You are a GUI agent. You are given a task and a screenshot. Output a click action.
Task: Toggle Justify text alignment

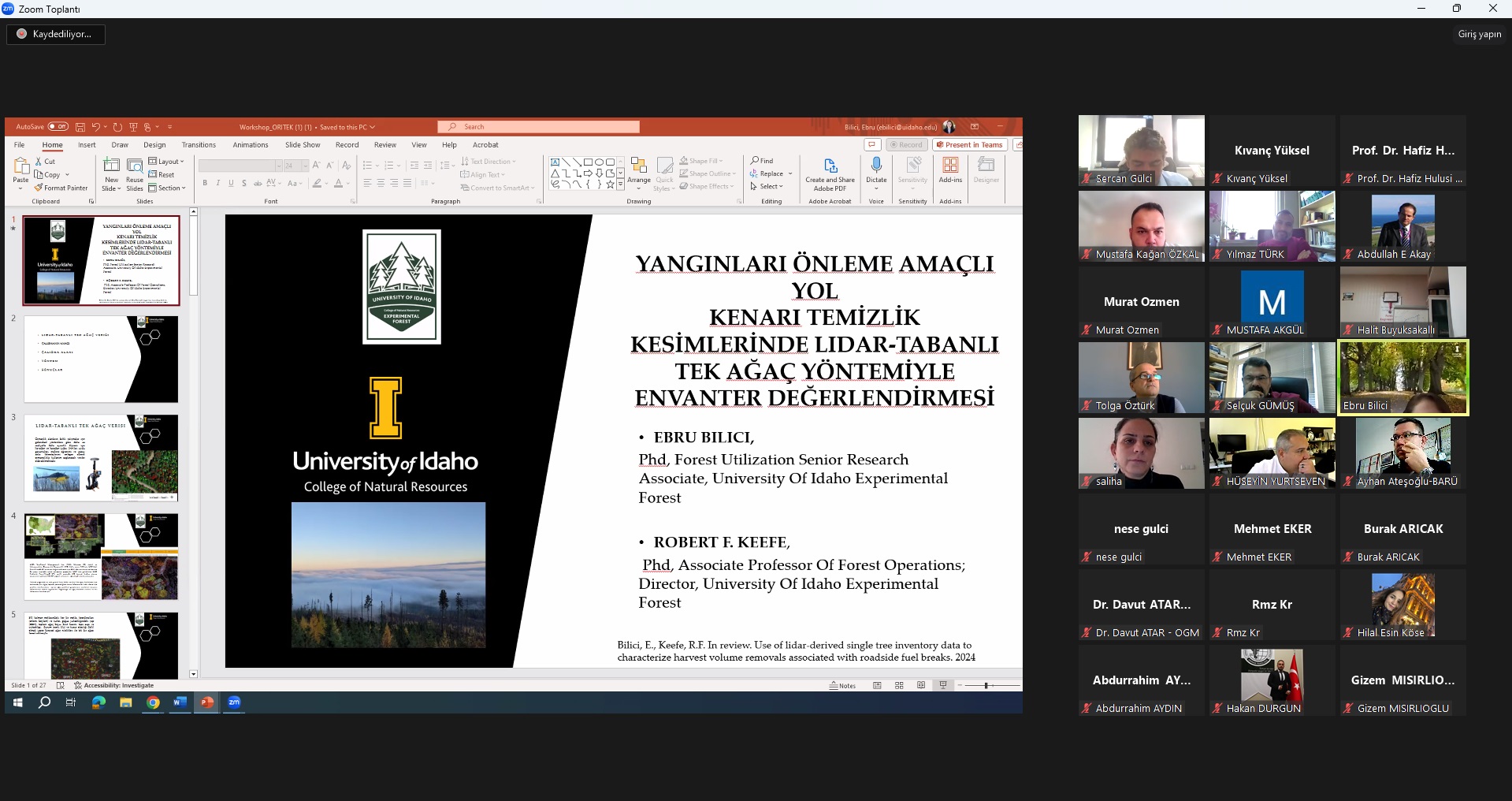(407, 183)
